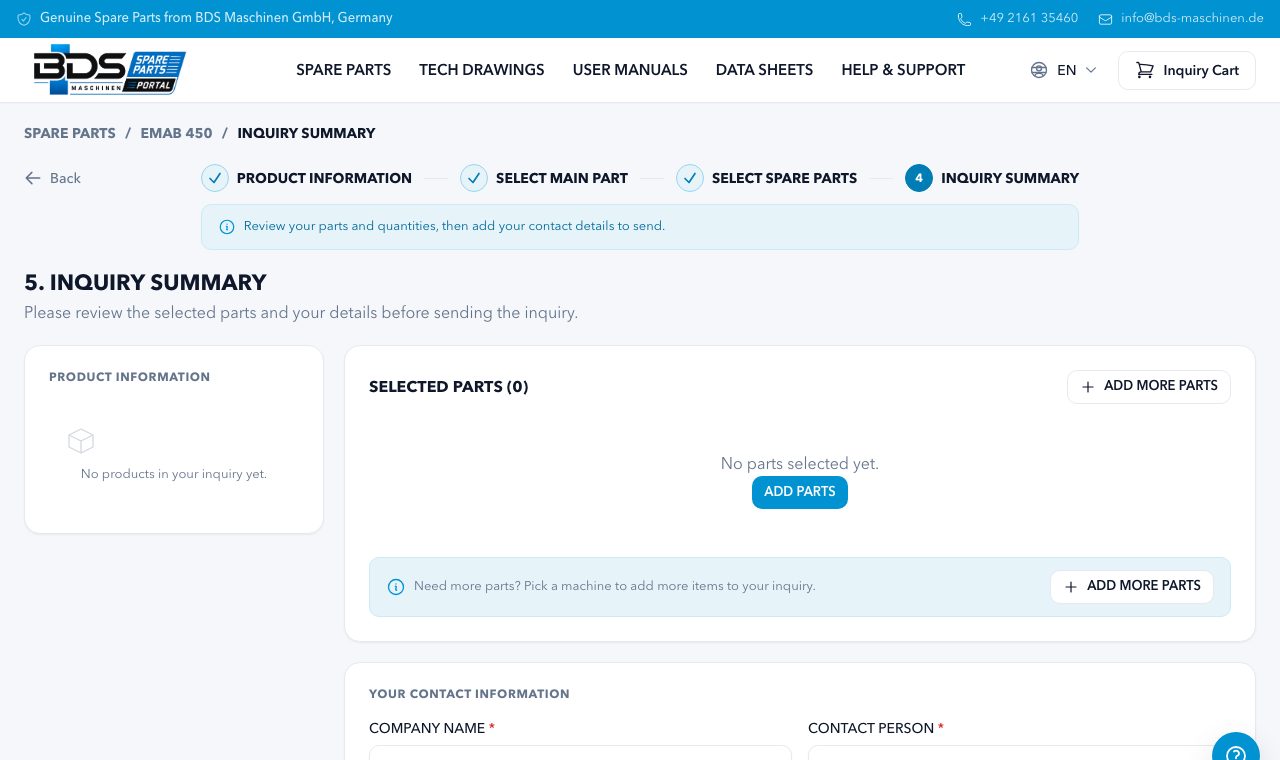
Task: Click Add More Parts beside Selected Parts heading
Action: pos(1149,387)
